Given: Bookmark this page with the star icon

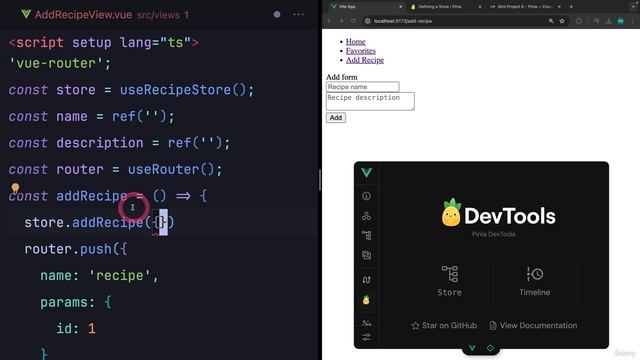Looking at the screenshot, I should tap(562, 21).
